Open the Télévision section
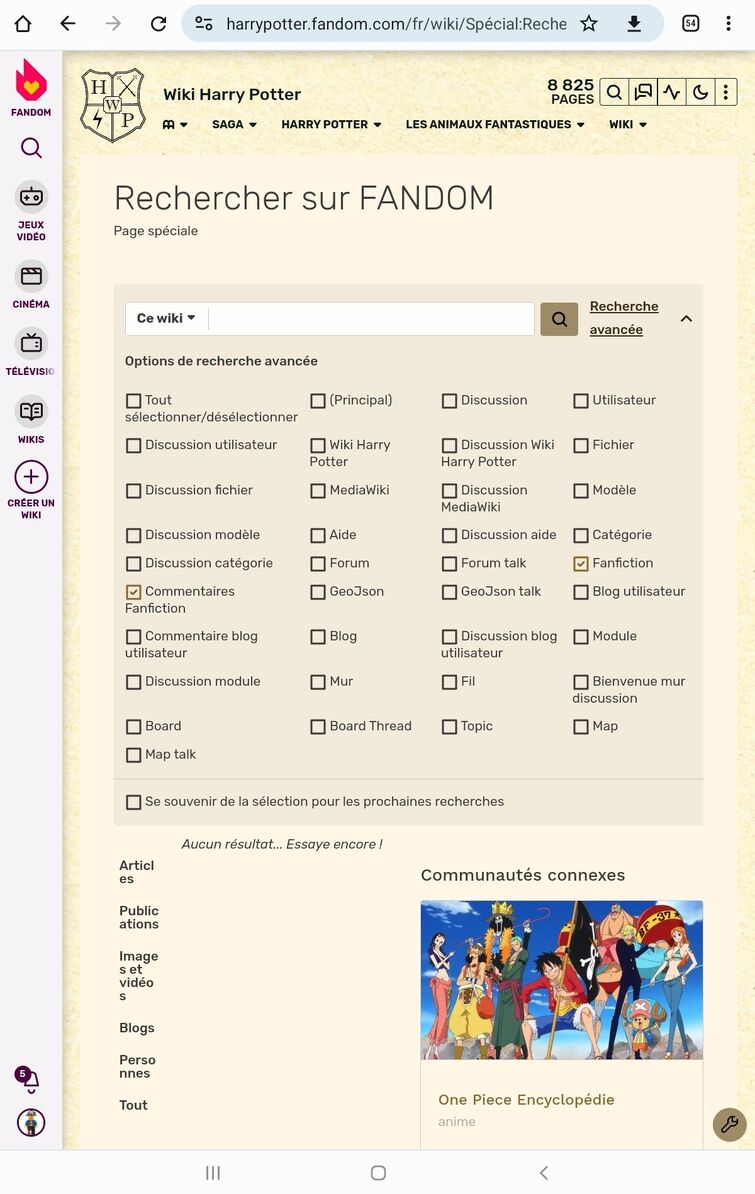Viewport: 755px width, 1194px height. (31, 352)
